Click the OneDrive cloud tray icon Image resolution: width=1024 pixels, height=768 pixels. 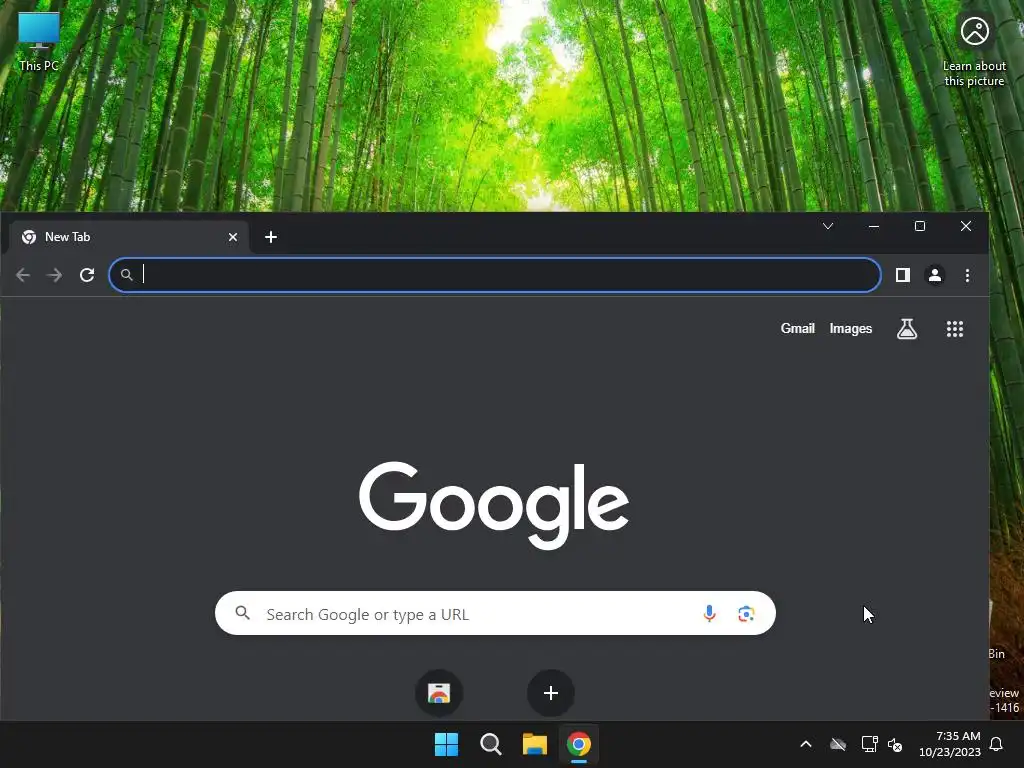coord(838,744)
